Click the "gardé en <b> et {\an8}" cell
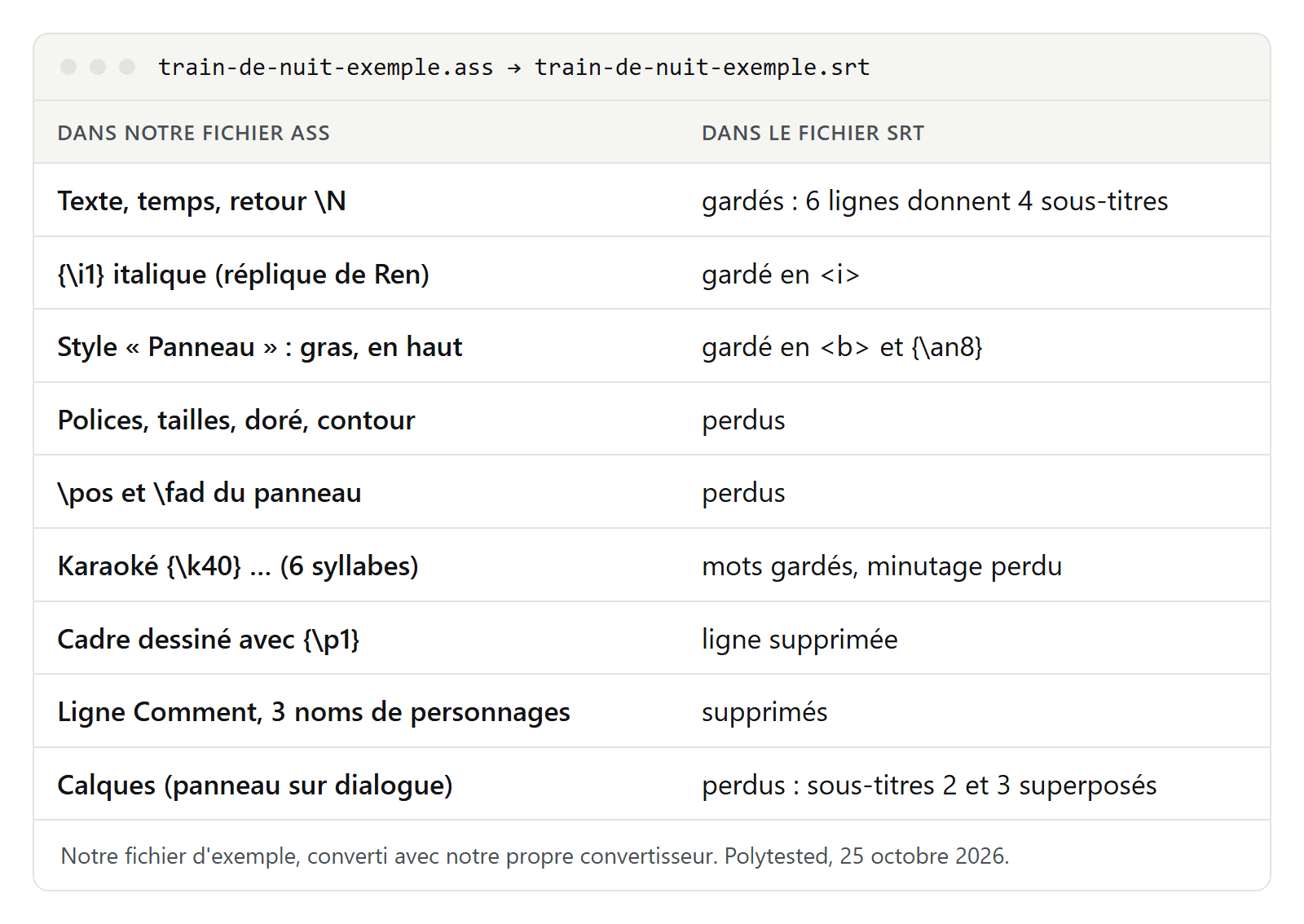1304x924 pixels. click(x=842, y=346)
